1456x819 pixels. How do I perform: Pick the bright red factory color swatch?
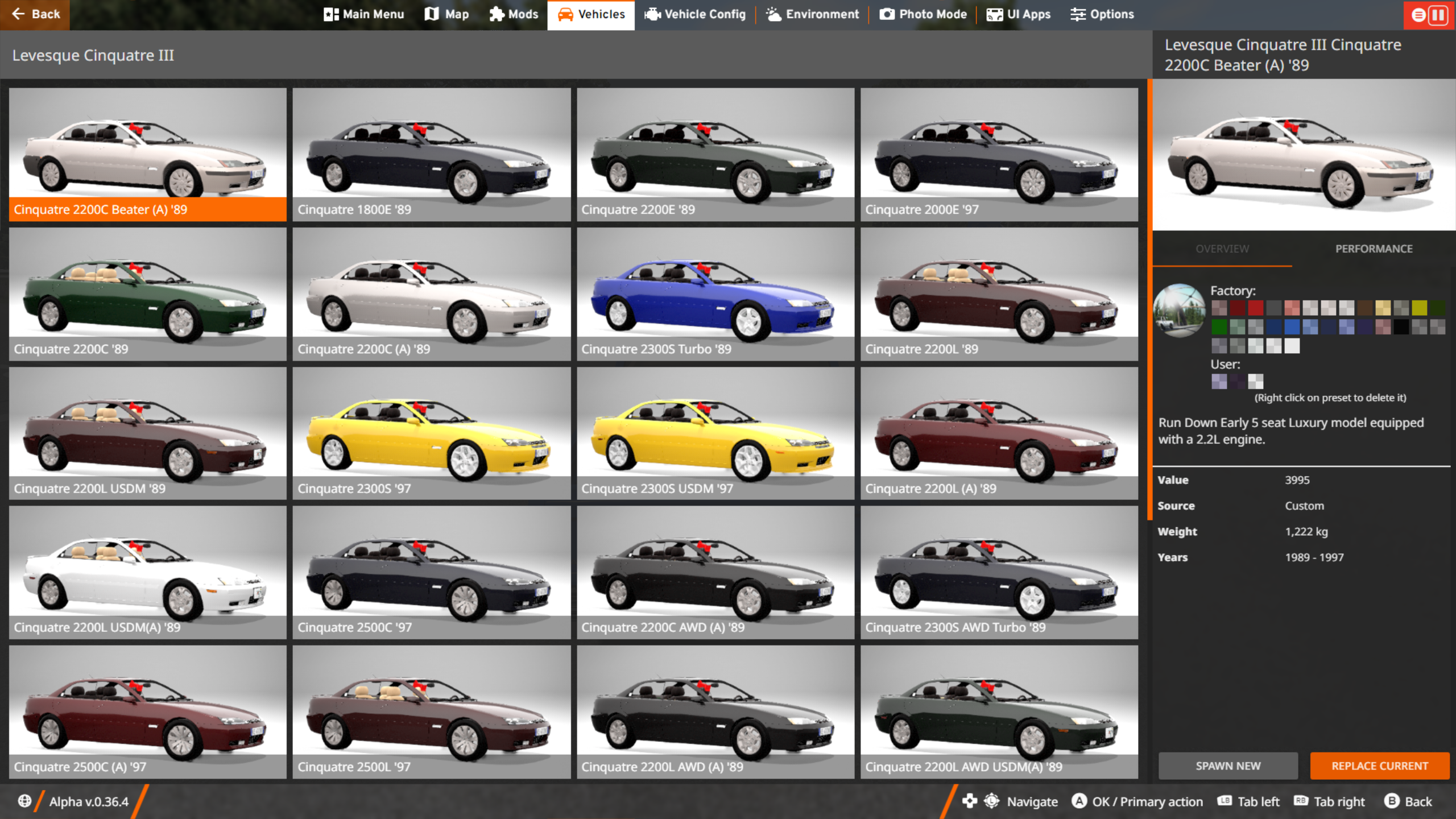tap(1255, 308)
